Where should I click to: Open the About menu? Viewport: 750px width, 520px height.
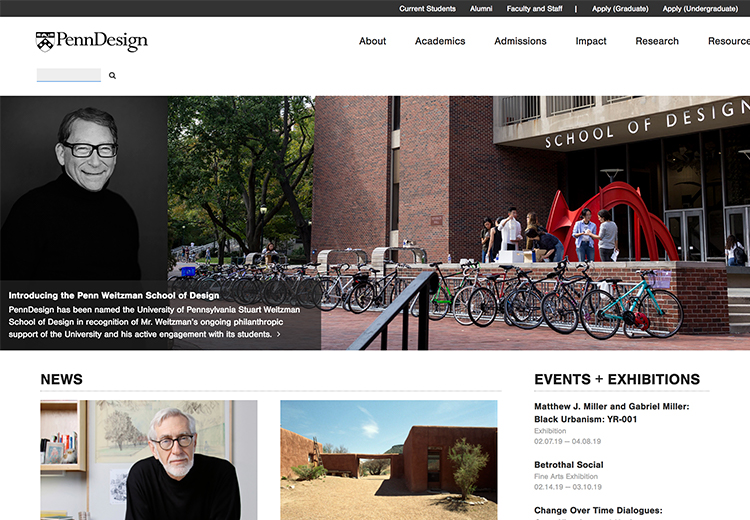click(x=373, y=41)
